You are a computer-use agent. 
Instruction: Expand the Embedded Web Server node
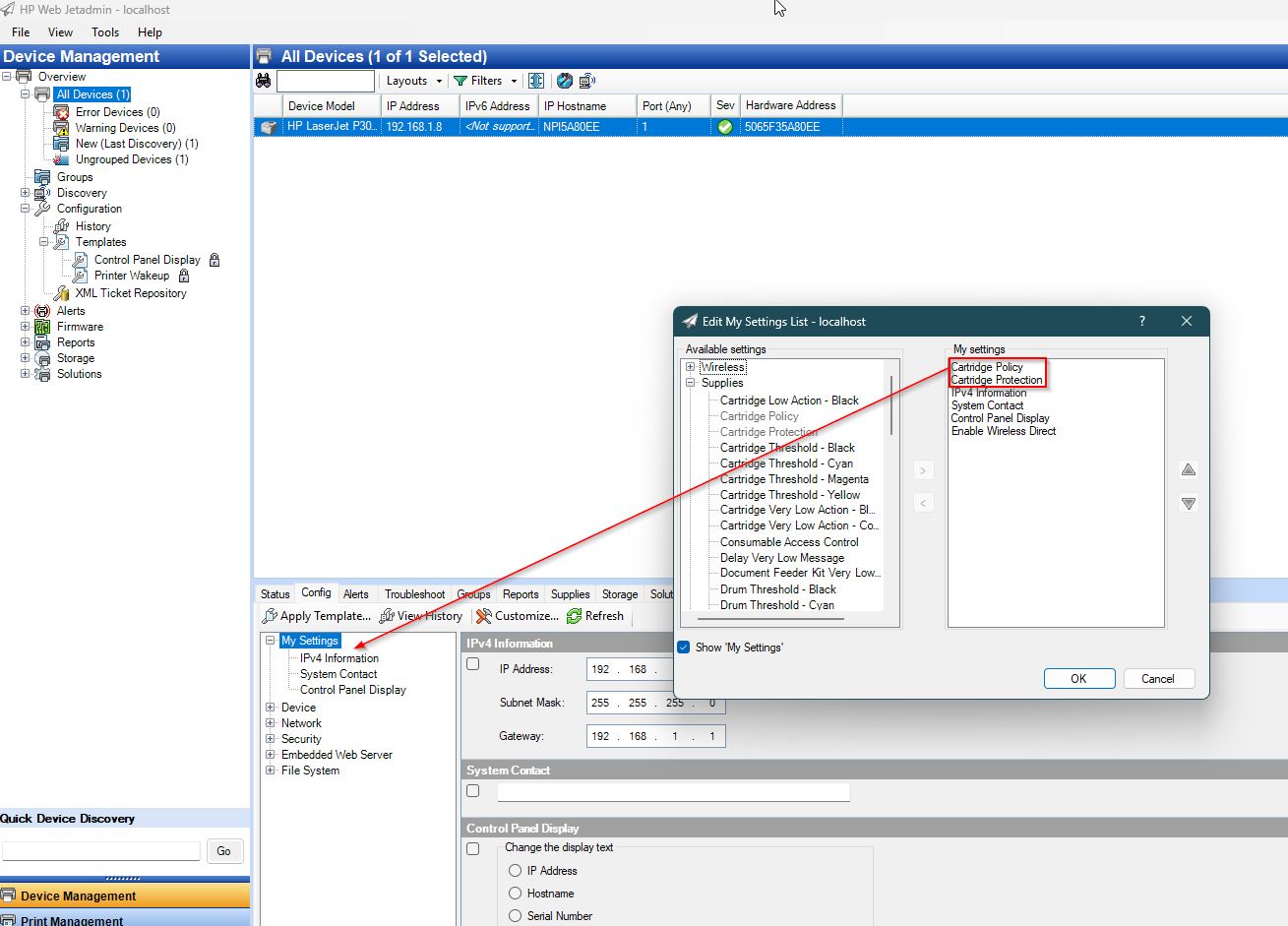(271, 755)
